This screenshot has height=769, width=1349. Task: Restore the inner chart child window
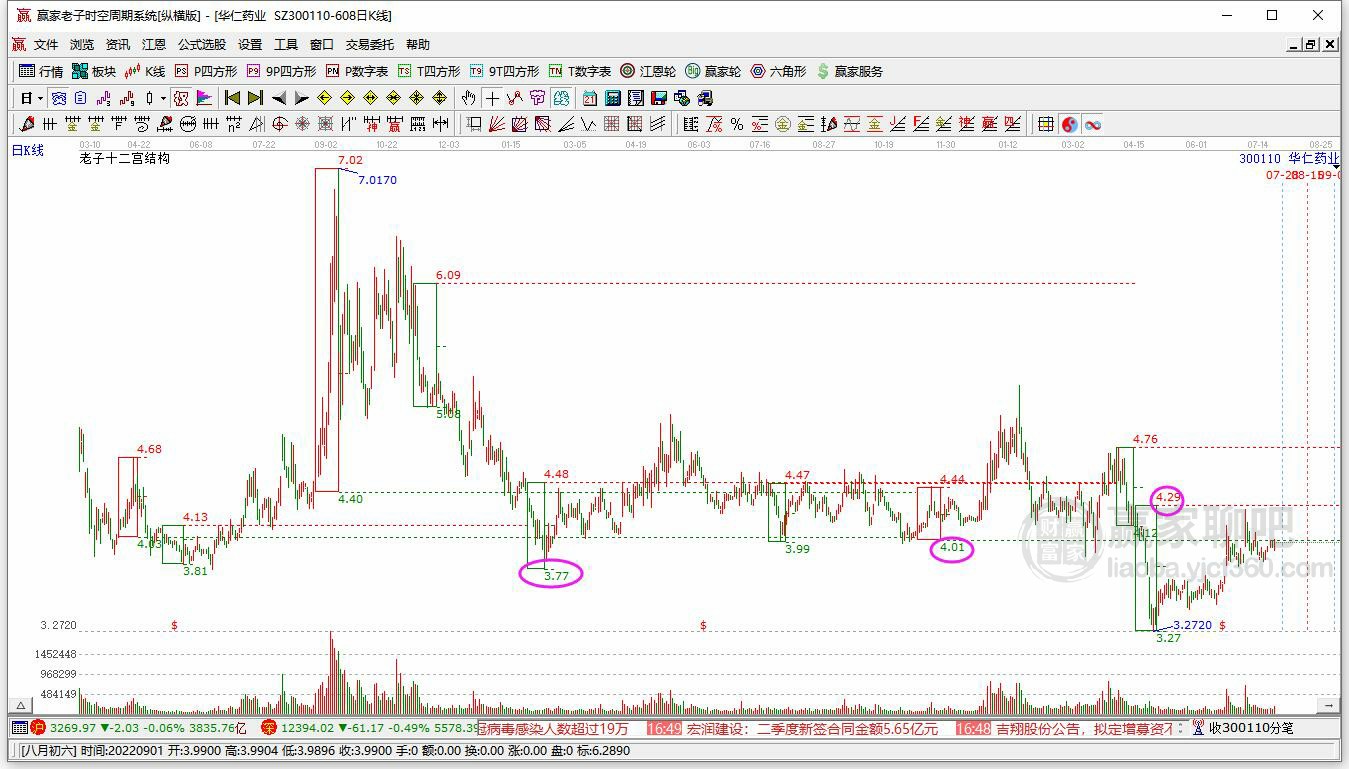coord(1310,45)
